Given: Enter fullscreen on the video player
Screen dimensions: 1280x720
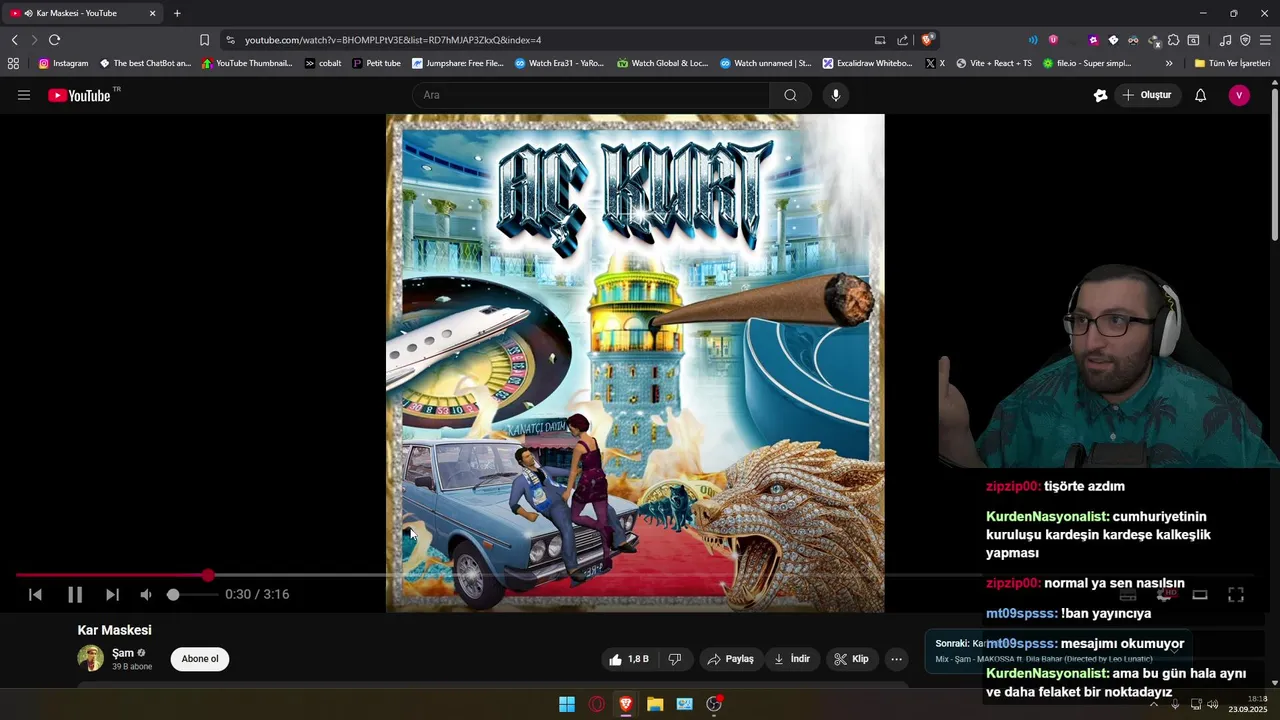Looking at the screenshot, I should (x=1236, y=594).
